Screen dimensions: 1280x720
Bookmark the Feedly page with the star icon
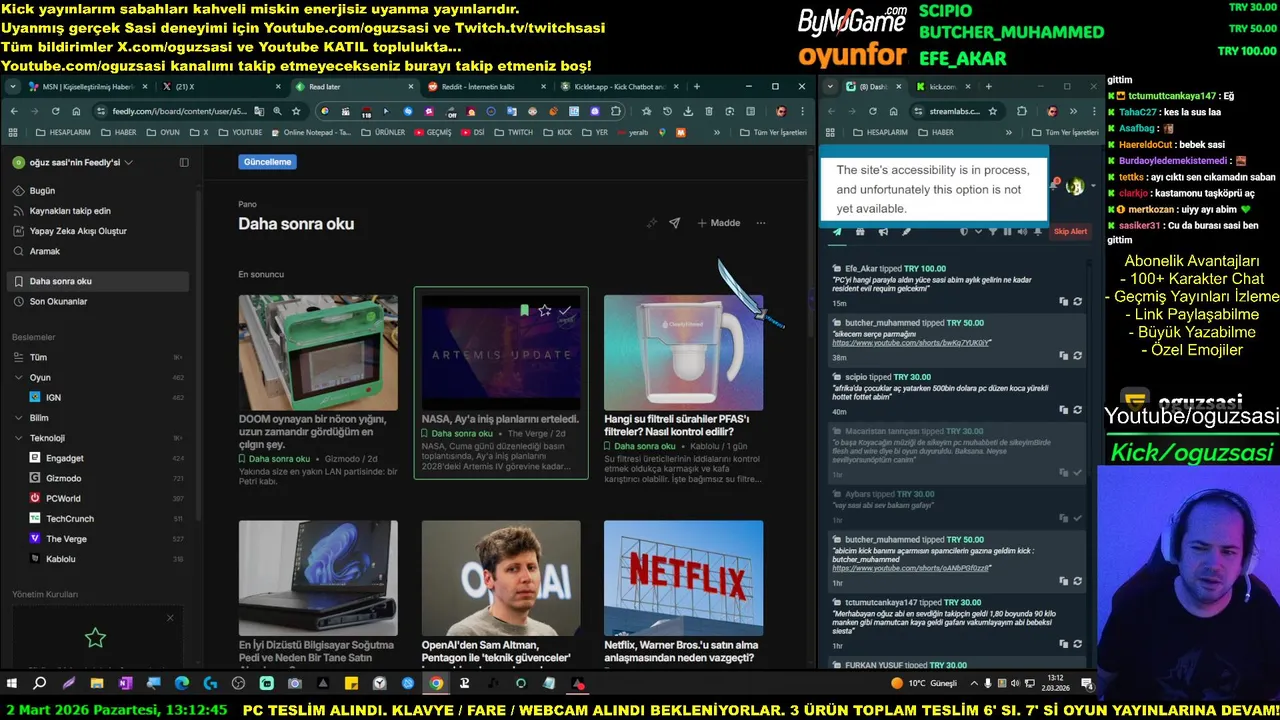click(x=296, y=111)
